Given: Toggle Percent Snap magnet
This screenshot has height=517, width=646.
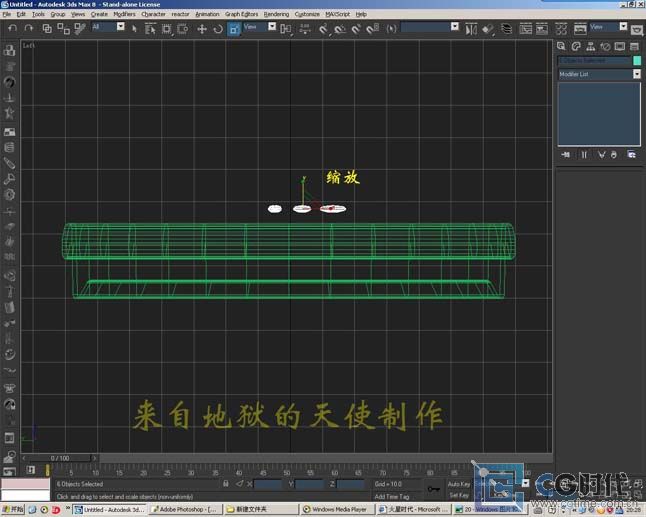Looking at the screenshot, I should pyautogui.click(x=356, y=29).
